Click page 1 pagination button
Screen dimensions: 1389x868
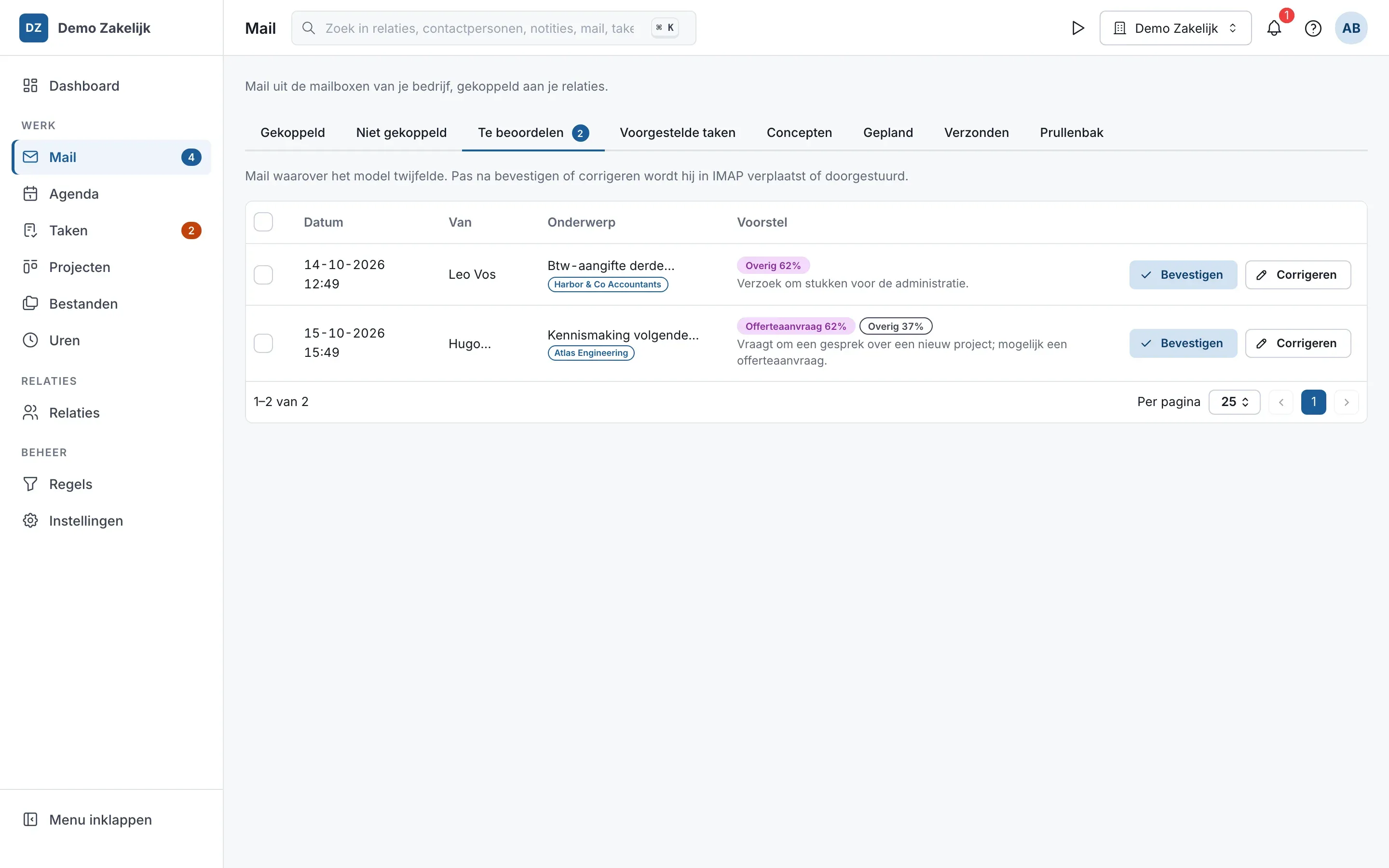(x=1313, y=402)
